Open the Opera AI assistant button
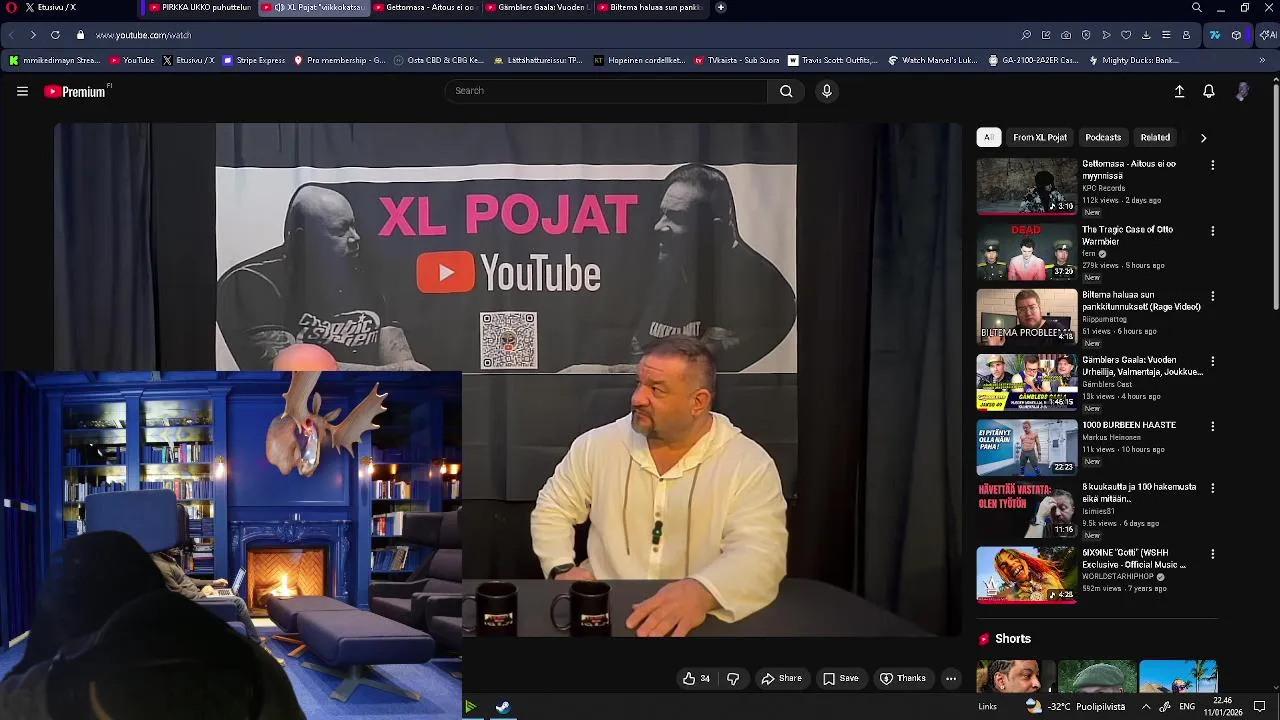 1268,35
